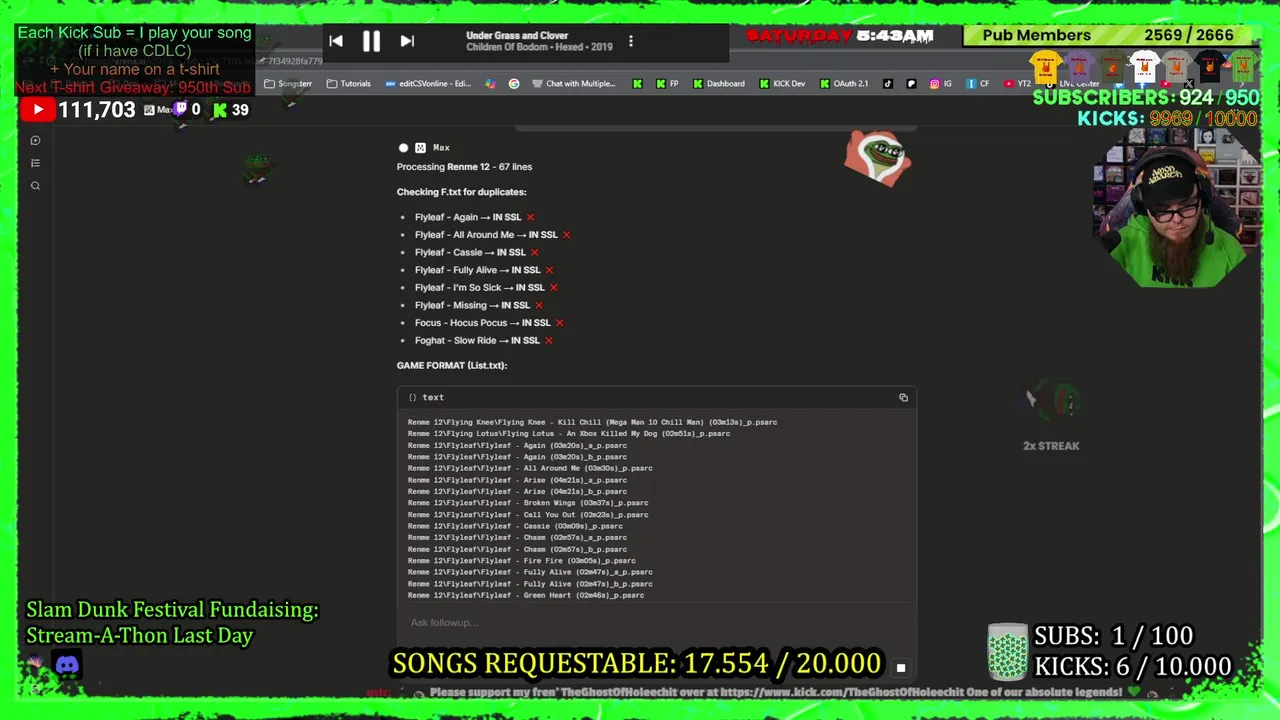
Task: Skip to the next track
Action: click(407, 41)
